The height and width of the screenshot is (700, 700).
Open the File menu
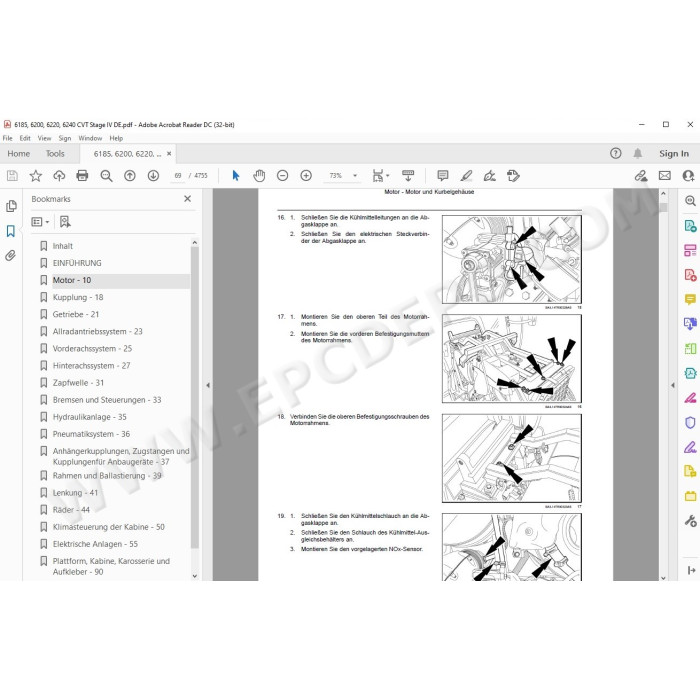[8, 138]
